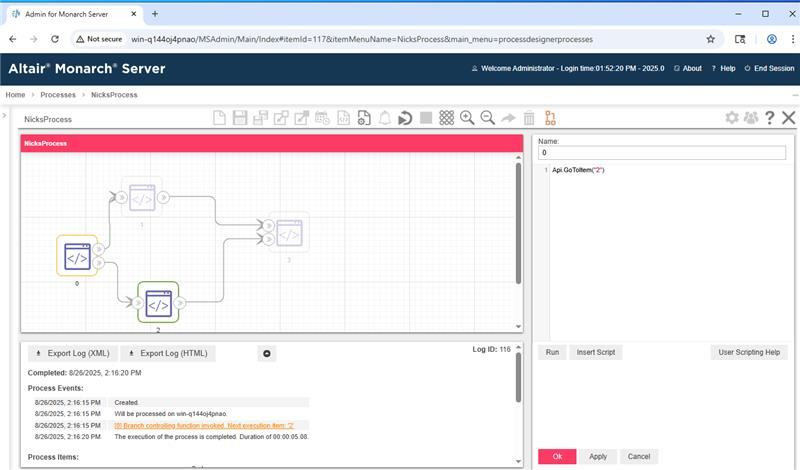Click End Session in the header
This screenshot has width=800, height=470.
coord(769,68)
